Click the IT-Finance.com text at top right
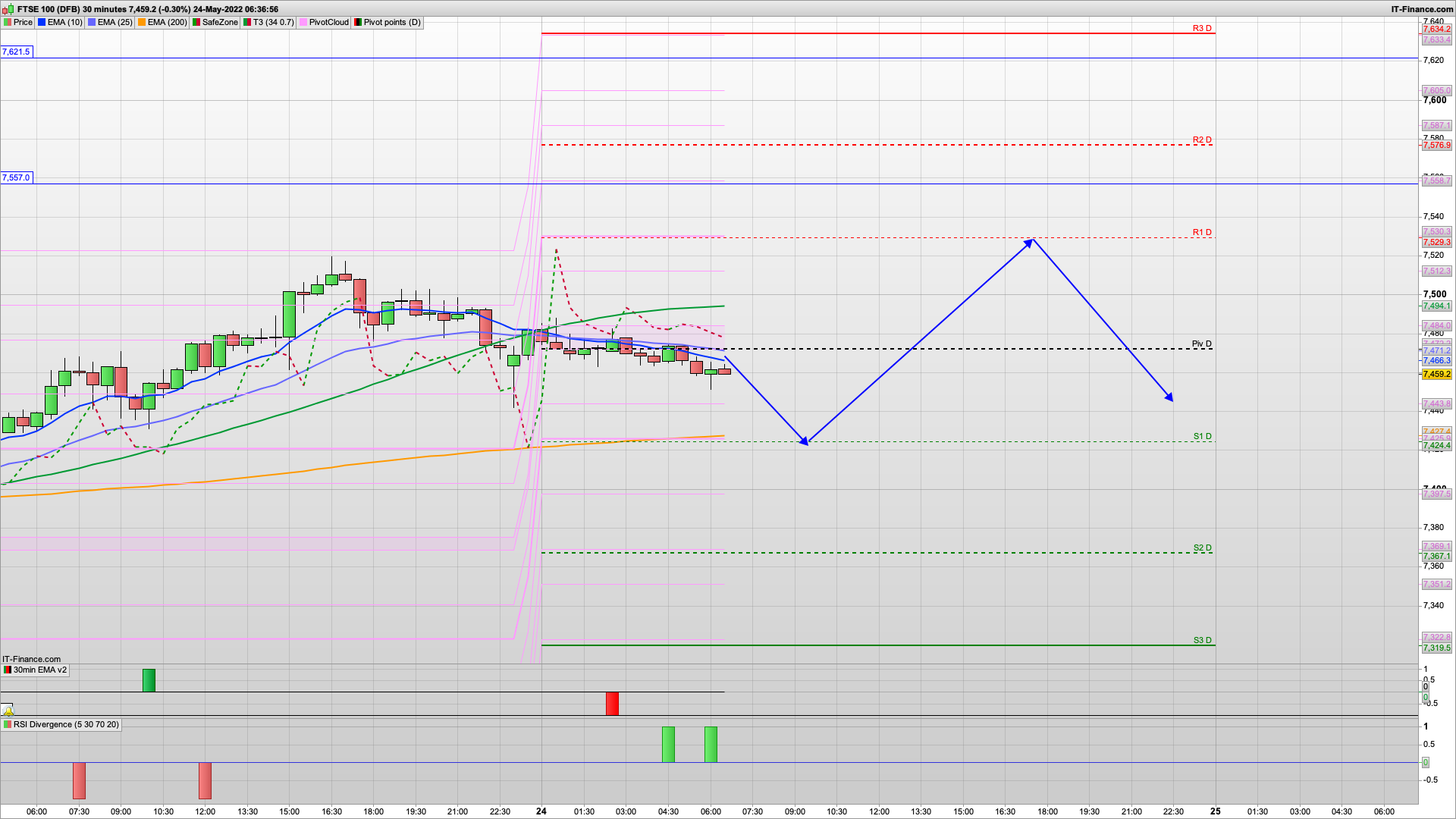Viewport: 1456px width, 819px height. coord(1421,9)
